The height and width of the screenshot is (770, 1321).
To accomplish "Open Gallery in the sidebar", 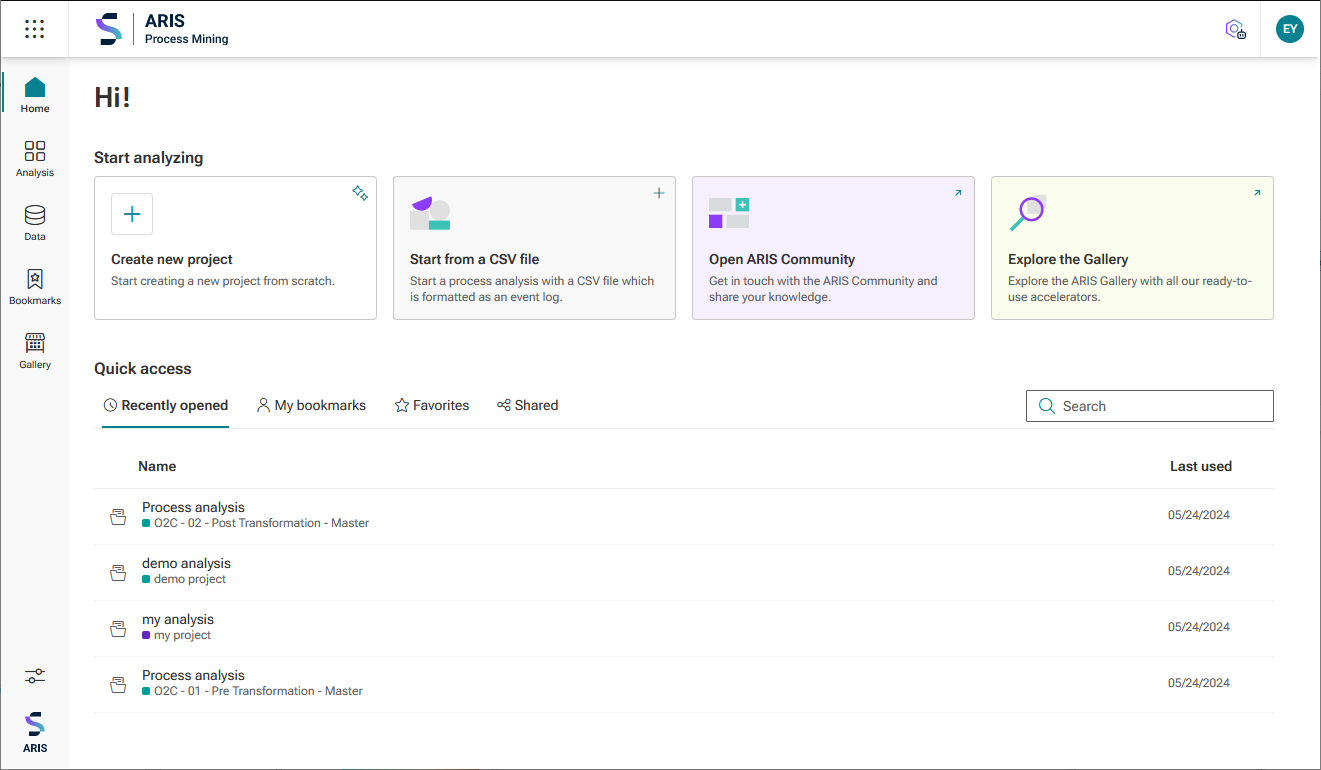I will coord(35,351).
